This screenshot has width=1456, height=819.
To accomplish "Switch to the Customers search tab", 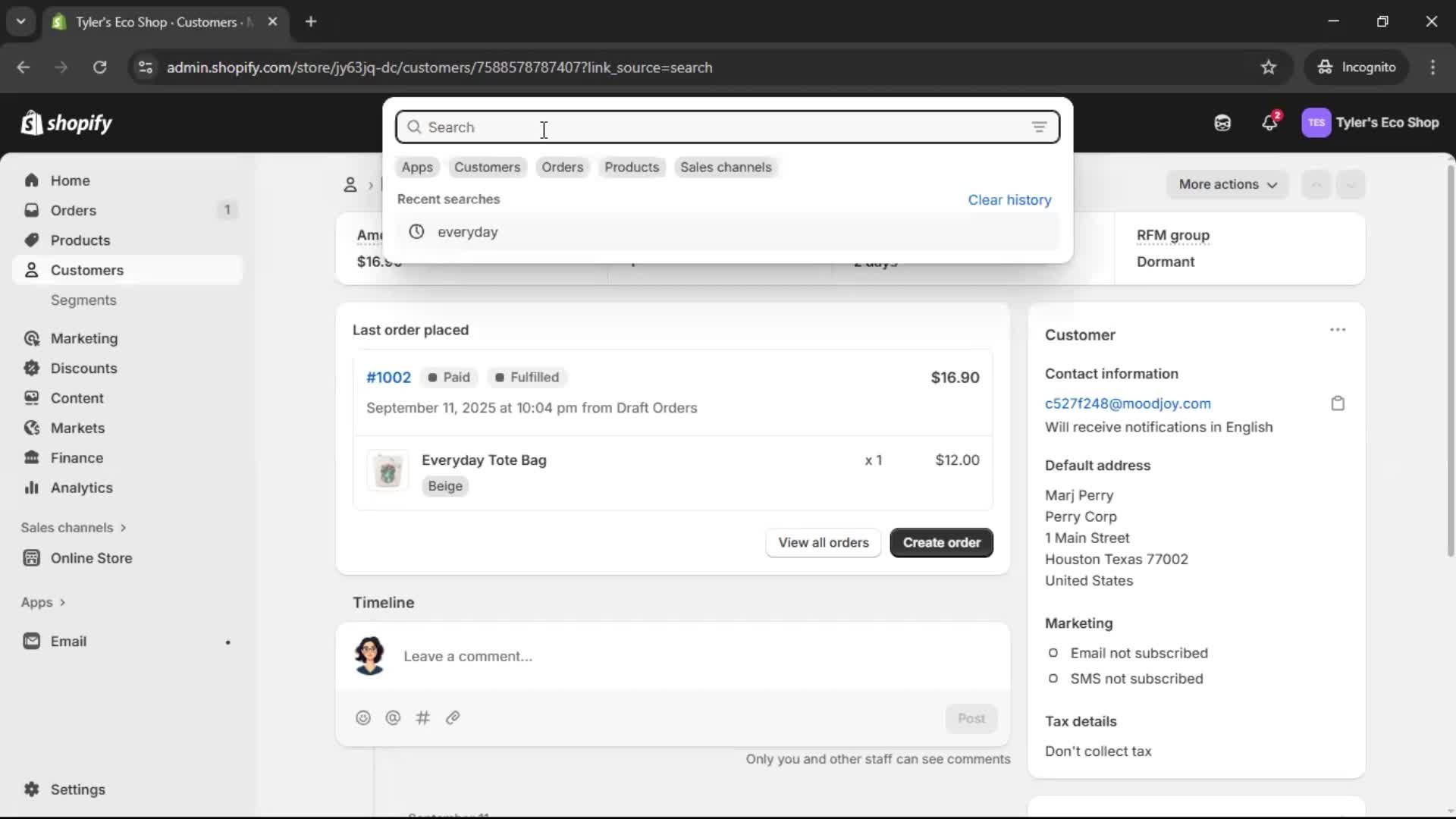I will click(x=487, y=167).
